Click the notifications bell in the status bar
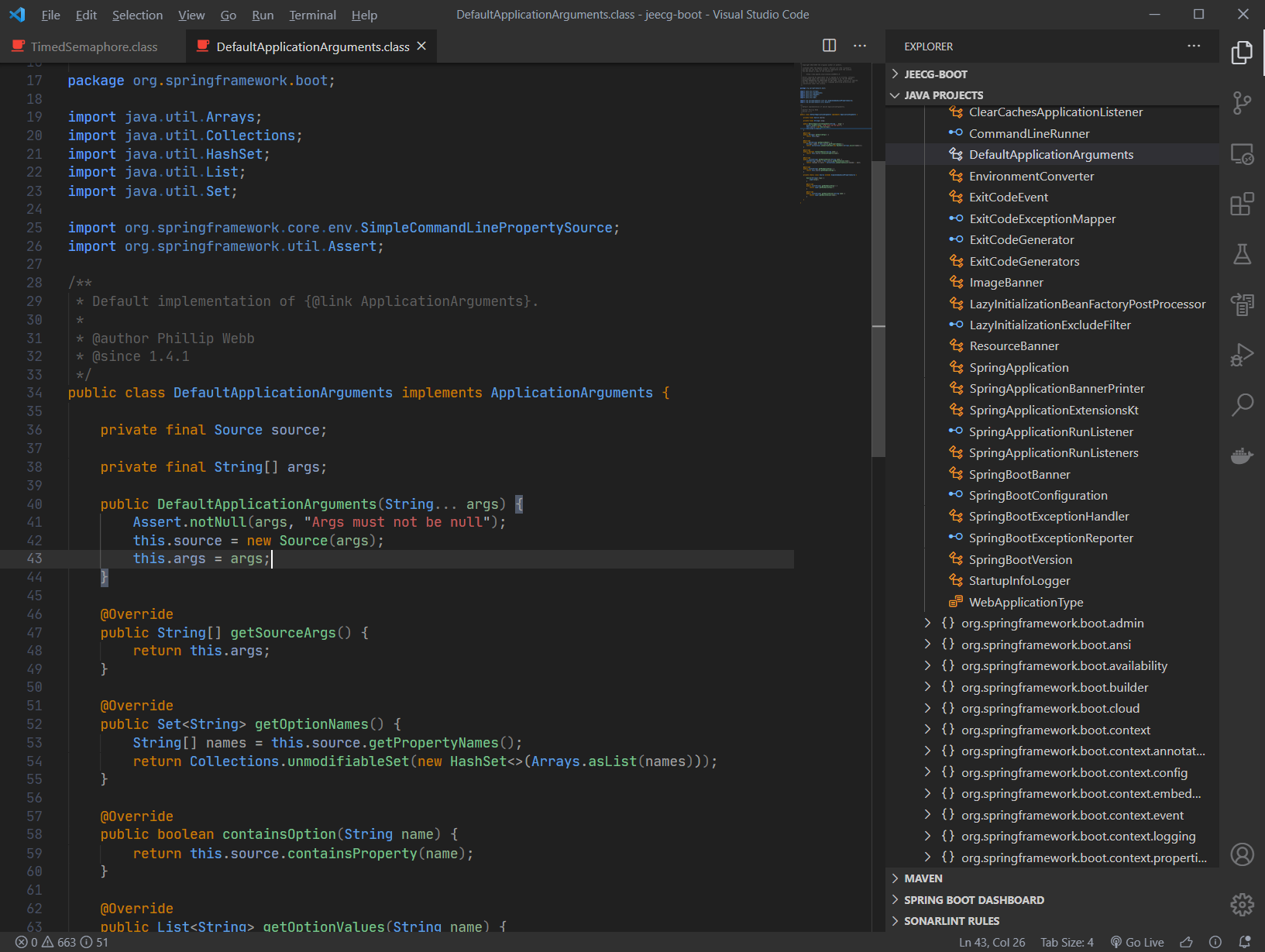 click(1245, 942)
